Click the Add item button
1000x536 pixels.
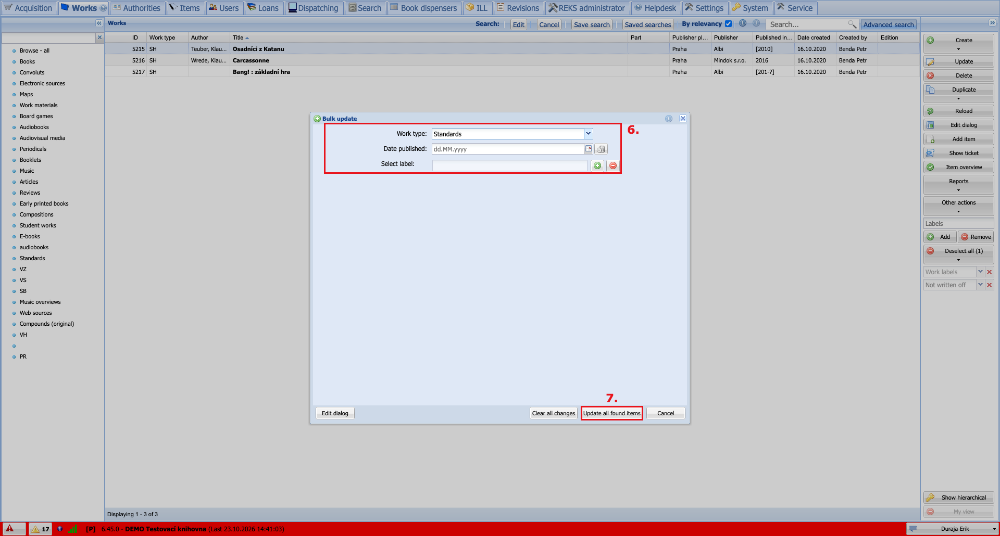(x=958, y=139)
